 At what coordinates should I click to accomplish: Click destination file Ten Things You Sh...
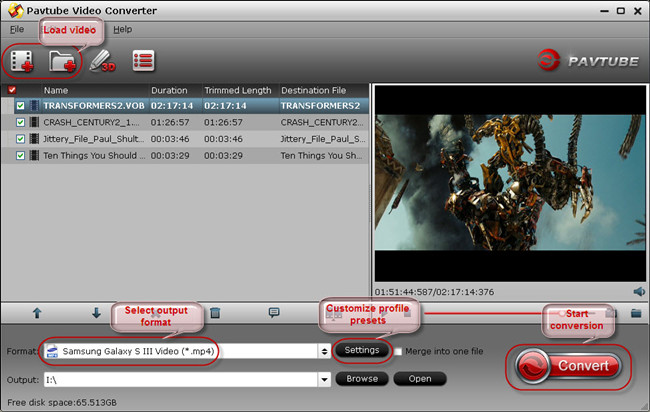coord(321,155)
